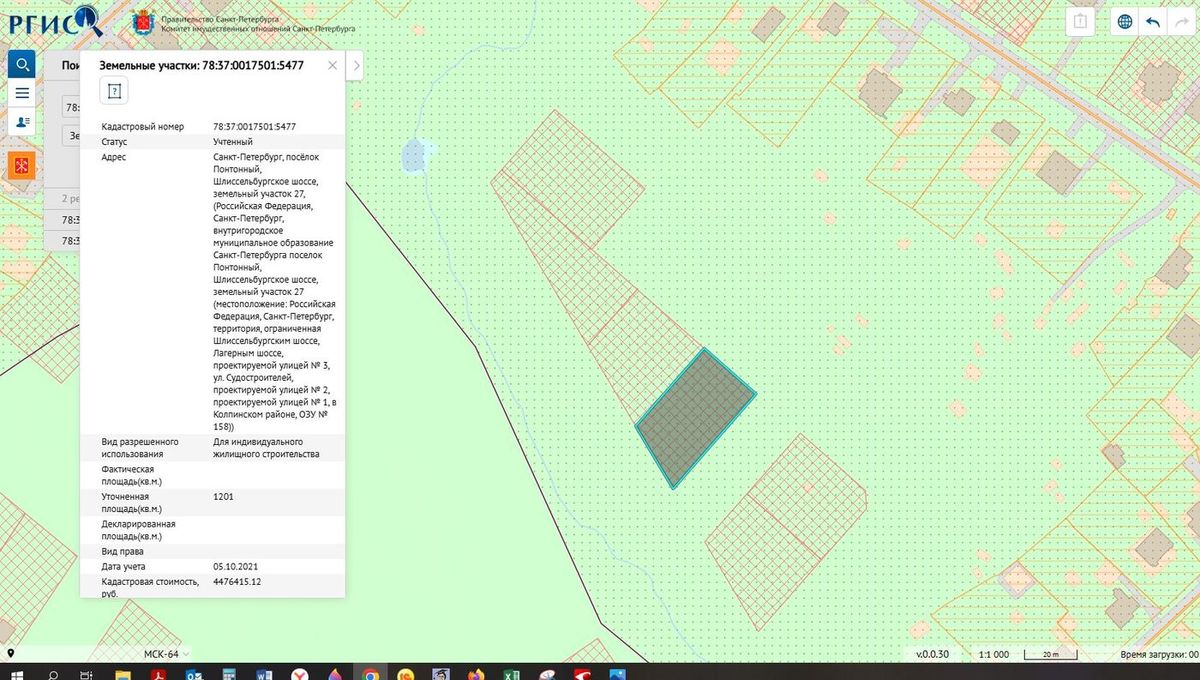Screen dimensions: 1200x680
Task: Click the РГИС logo
Action: pos(58,22)
